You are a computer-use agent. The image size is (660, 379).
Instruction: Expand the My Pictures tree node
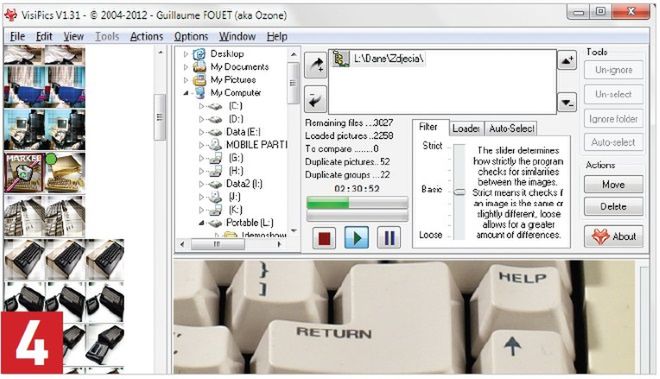pos(186,80)
